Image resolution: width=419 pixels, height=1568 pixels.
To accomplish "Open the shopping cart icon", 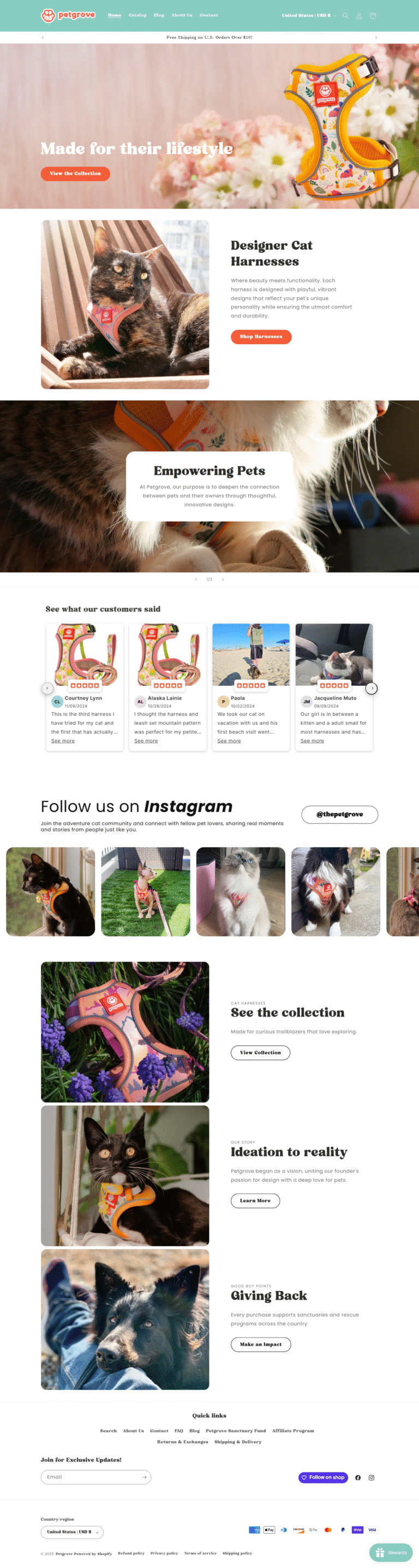I will 373,15.
